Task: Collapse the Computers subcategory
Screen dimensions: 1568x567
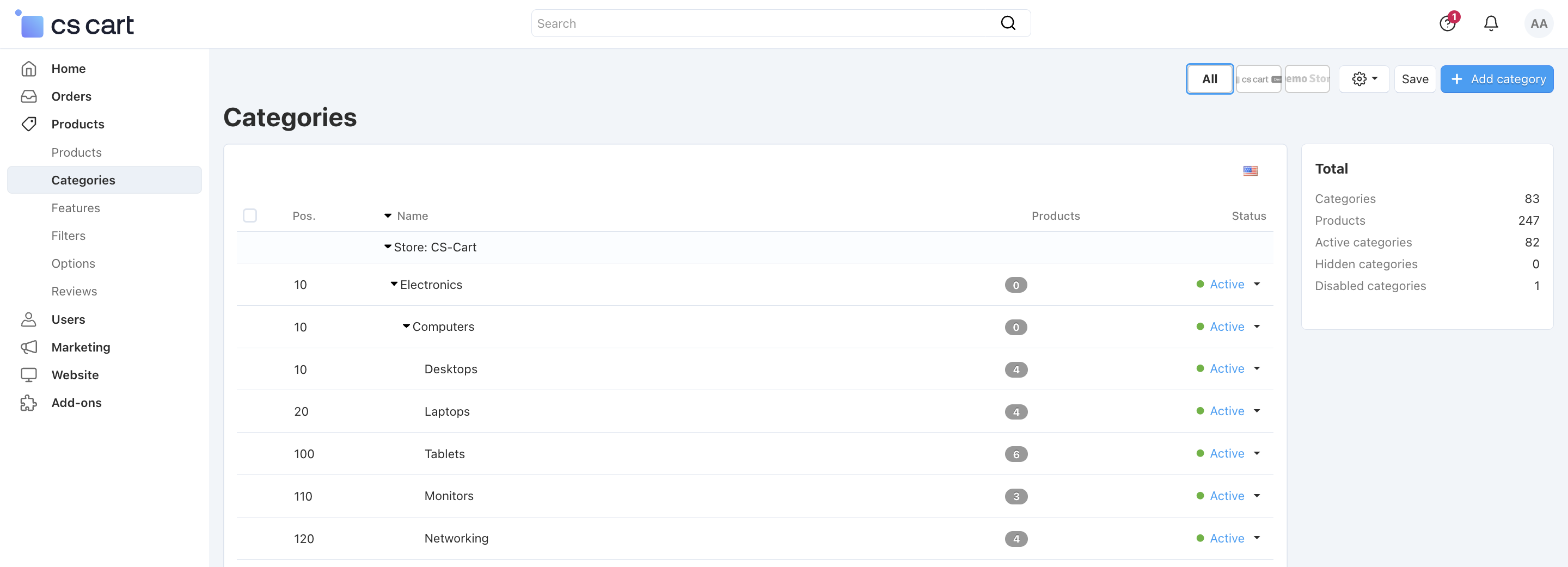Action: (406, 326)
